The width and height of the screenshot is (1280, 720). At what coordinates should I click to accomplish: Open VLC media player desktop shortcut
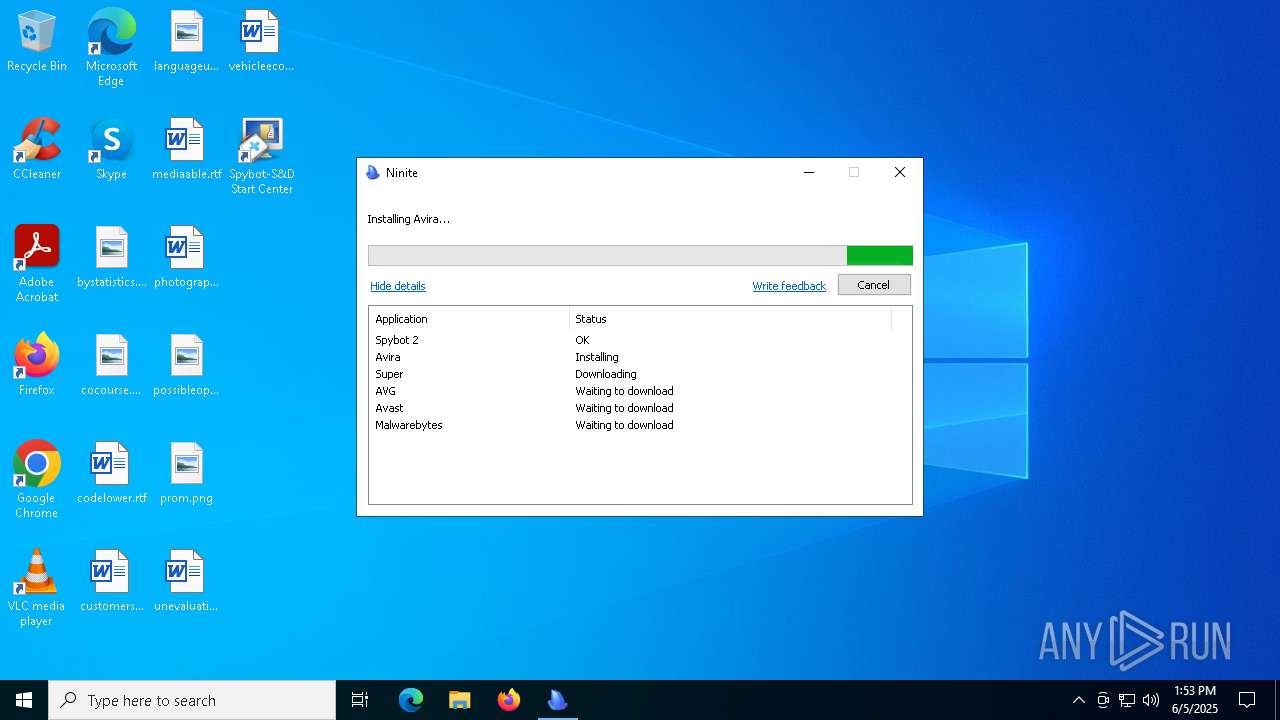coord(37,588)
